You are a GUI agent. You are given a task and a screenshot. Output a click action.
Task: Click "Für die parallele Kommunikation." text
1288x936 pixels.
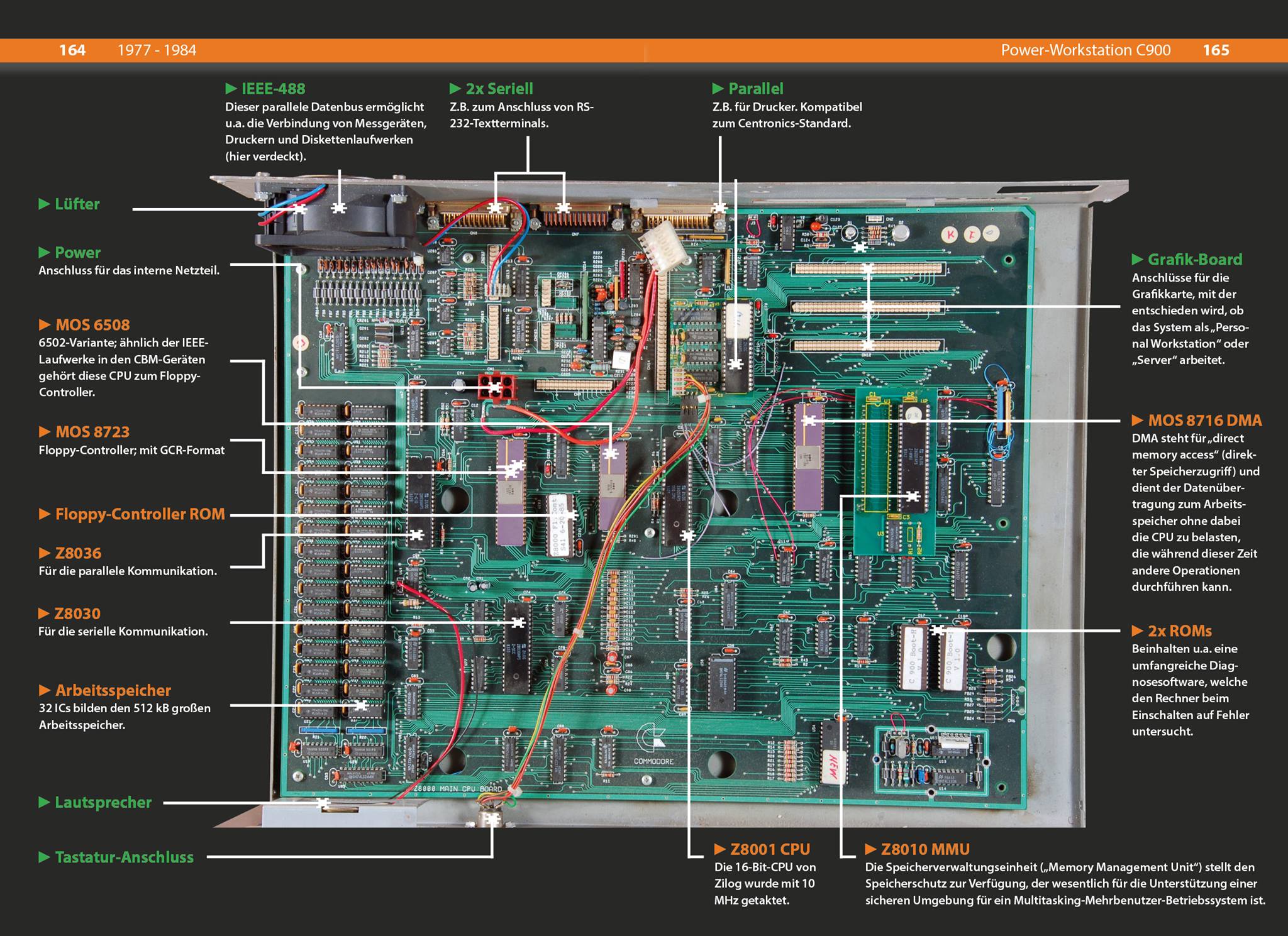coord(128,571)
